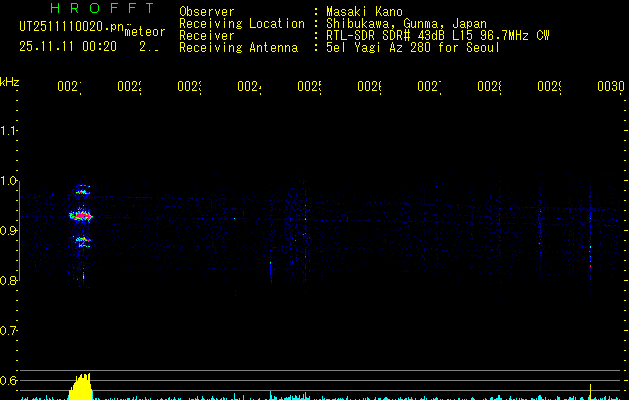The image size is (629, 400).
Task: Click the RTL-SDR receiver description text
Action: coord(438,36)
